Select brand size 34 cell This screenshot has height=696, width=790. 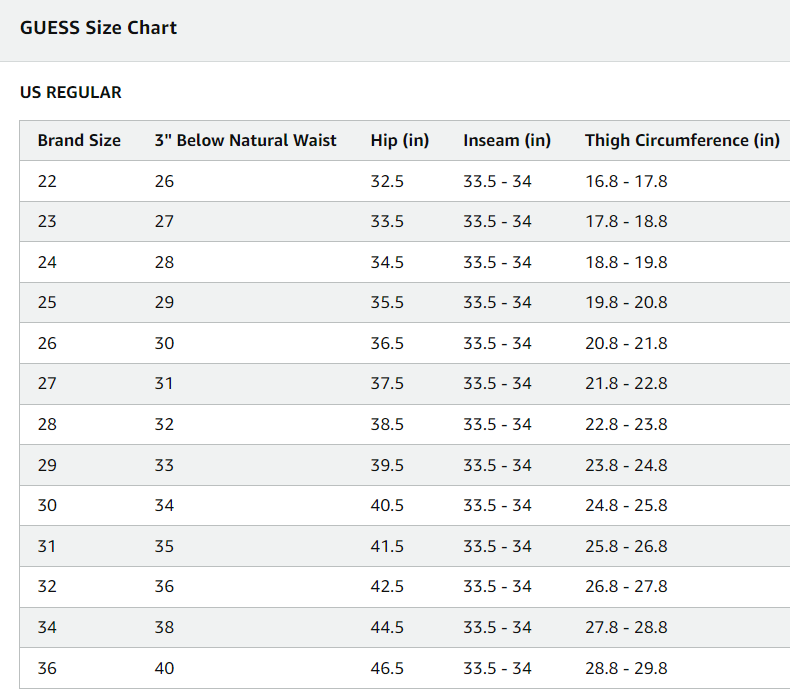pos(47,627)
